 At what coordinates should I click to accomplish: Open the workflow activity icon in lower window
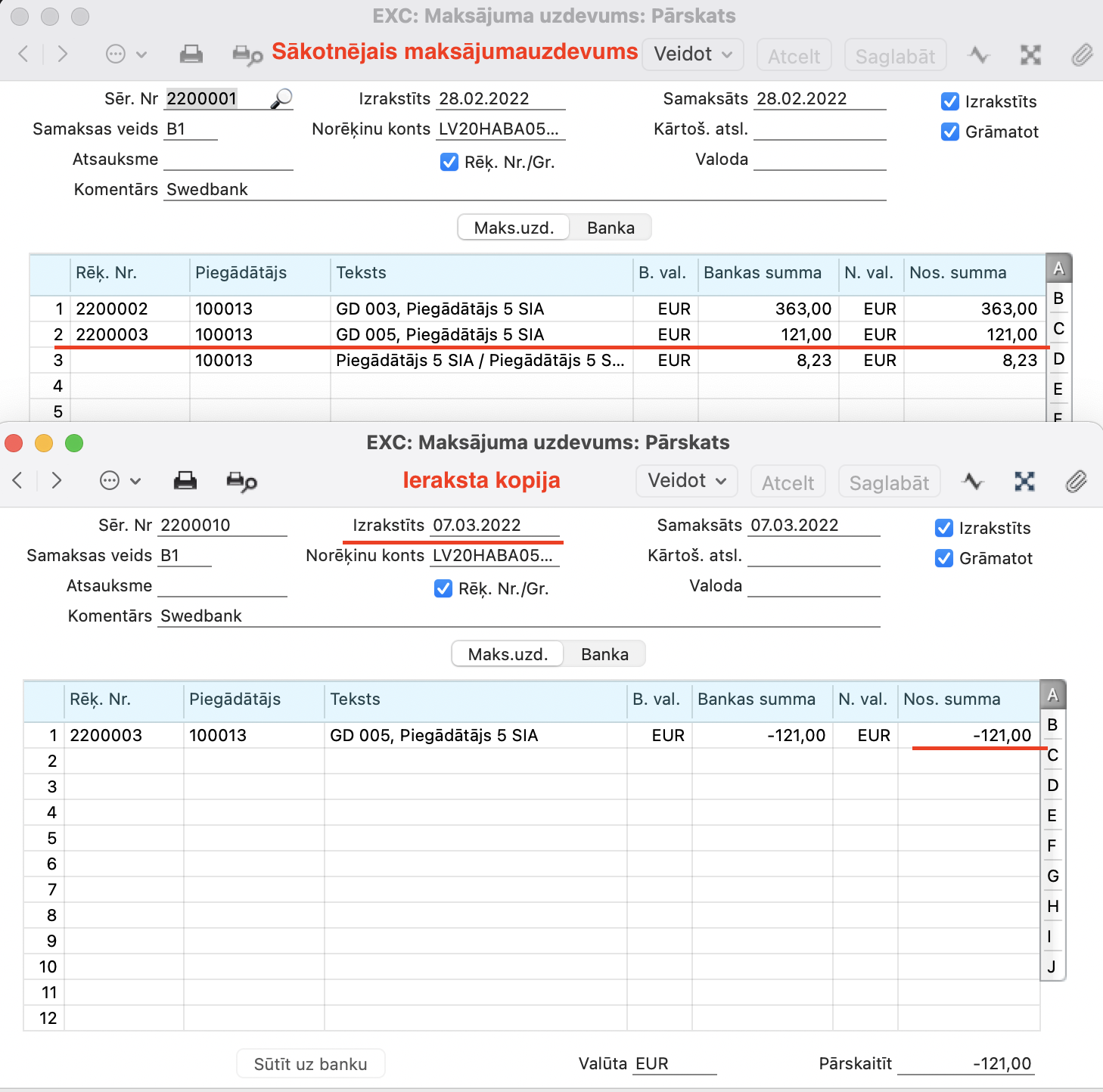click(973, 482)
